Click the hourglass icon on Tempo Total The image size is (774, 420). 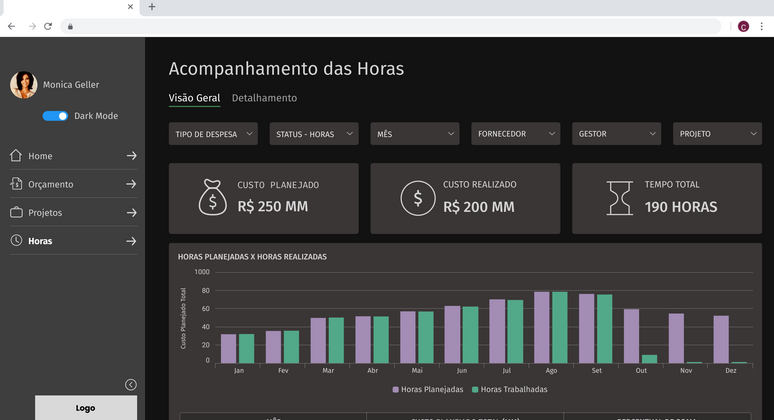[619, 198]
